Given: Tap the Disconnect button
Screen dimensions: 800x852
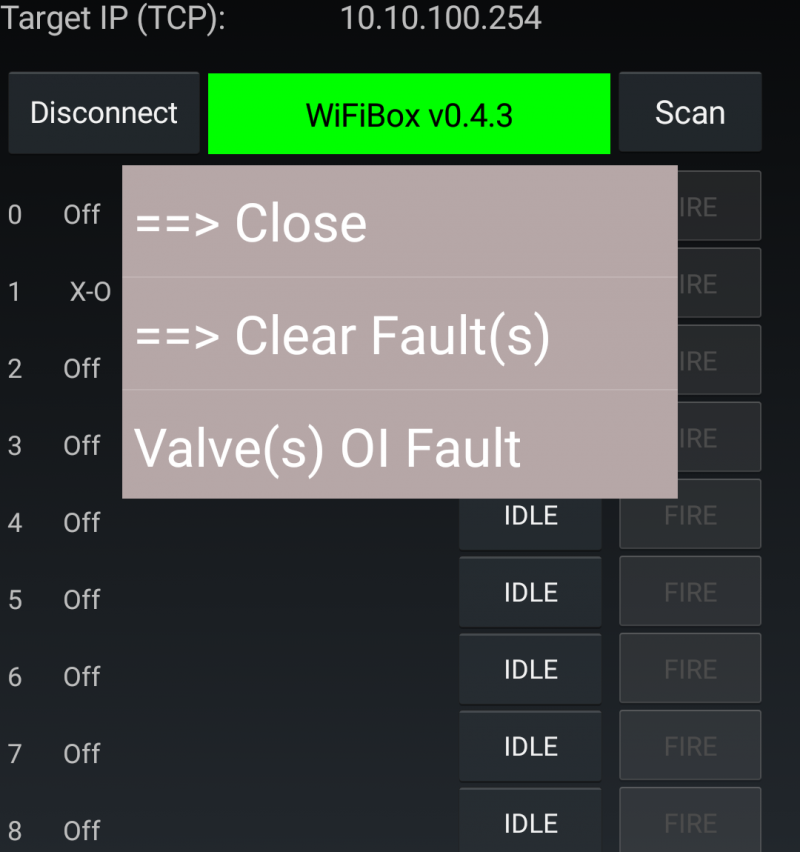Looking at the screenshot, I should [x=104, y=113].
